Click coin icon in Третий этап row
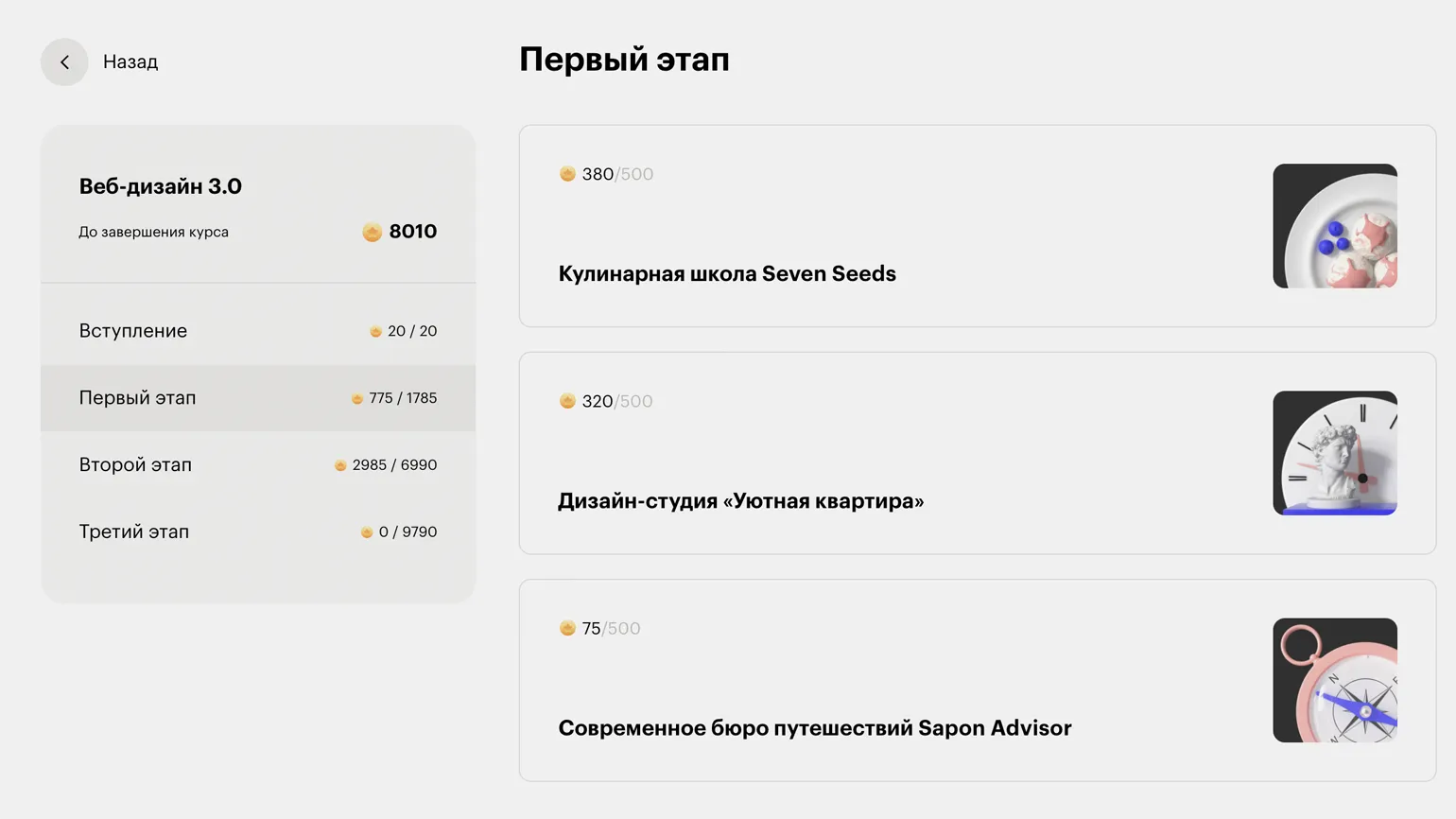The width and height of the screenshot is (1456, 819). 367,532
